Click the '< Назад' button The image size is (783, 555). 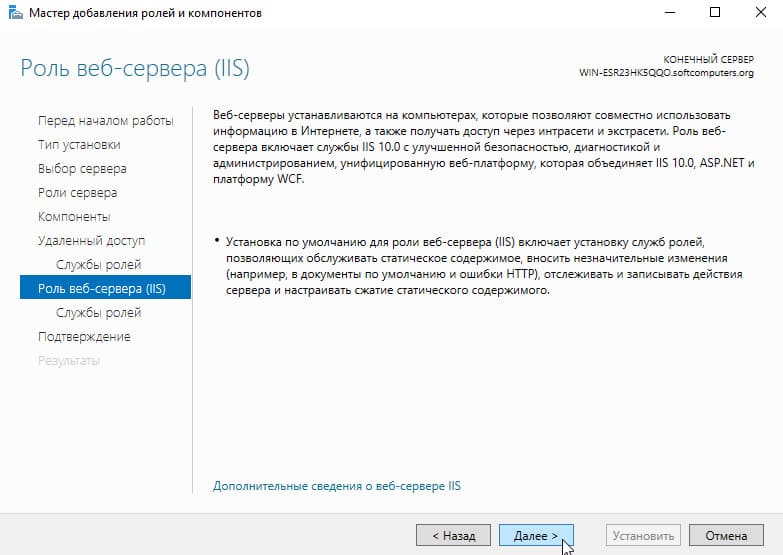[453, 536]
